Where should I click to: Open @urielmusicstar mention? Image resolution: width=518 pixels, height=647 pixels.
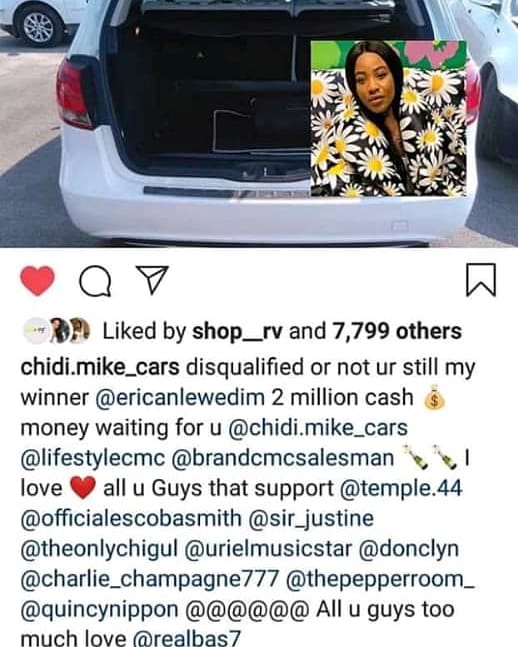coord(269,549)
